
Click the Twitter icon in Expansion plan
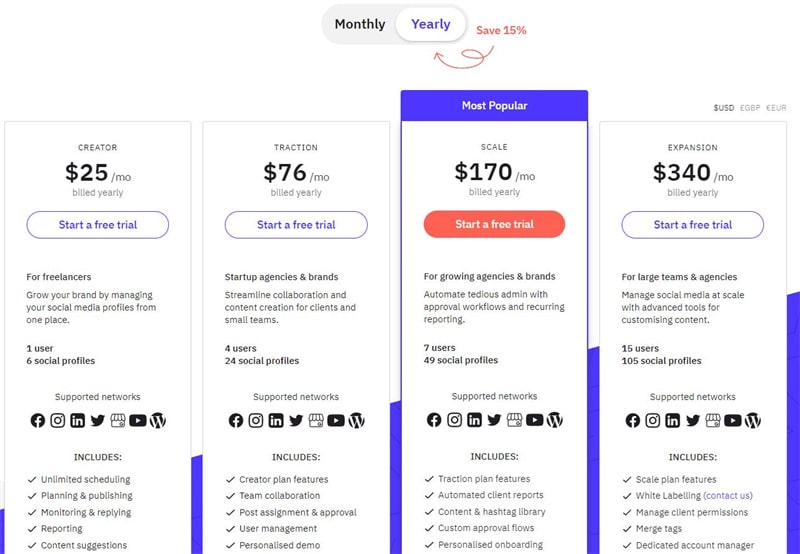692,420
